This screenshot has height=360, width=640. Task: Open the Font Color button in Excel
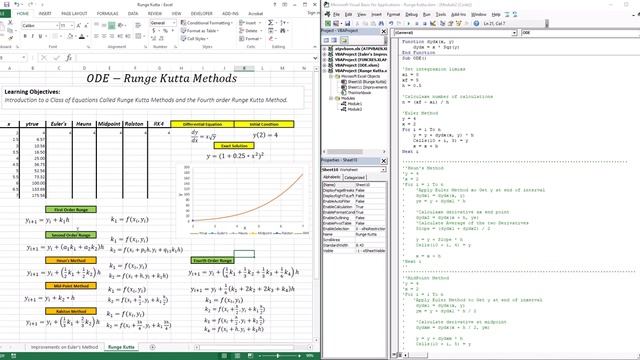pyautogui.click(x=82, y=36)
